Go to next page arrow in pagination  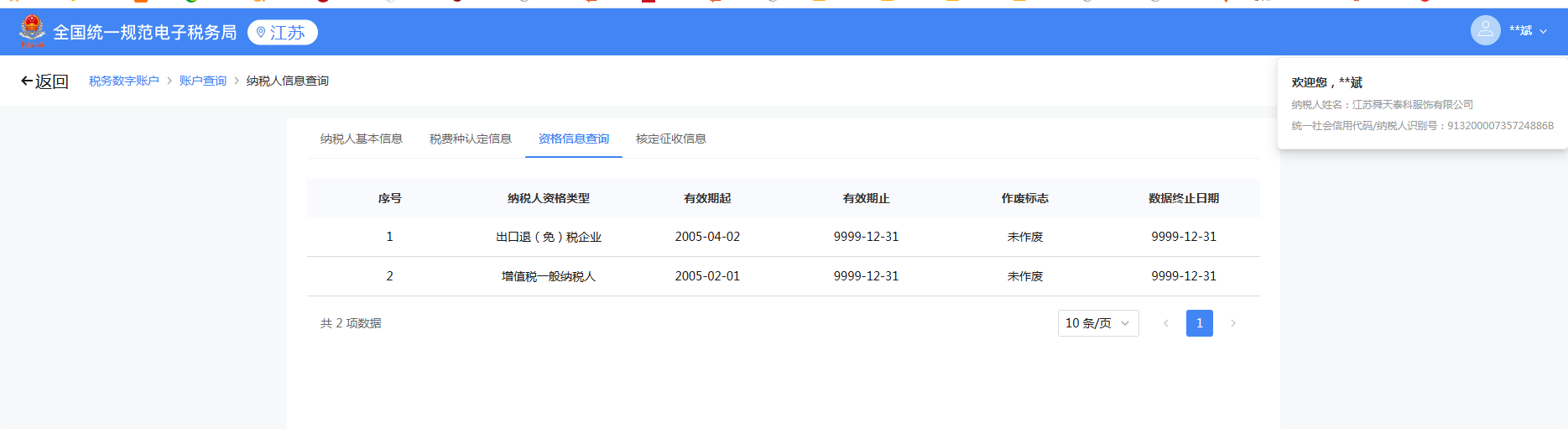click(1232, 323)
